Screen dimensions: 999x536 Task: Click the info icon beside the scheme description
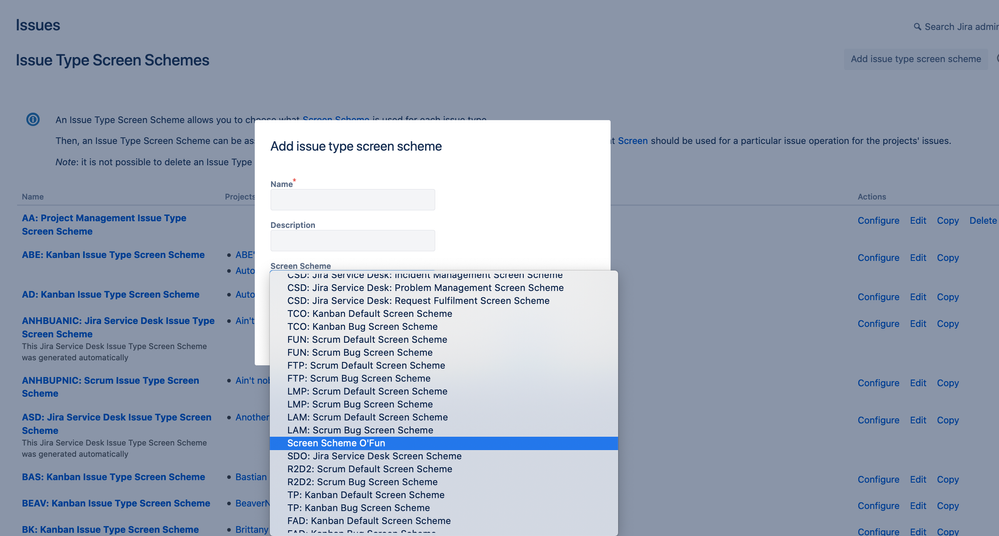[x=33, y=119]
